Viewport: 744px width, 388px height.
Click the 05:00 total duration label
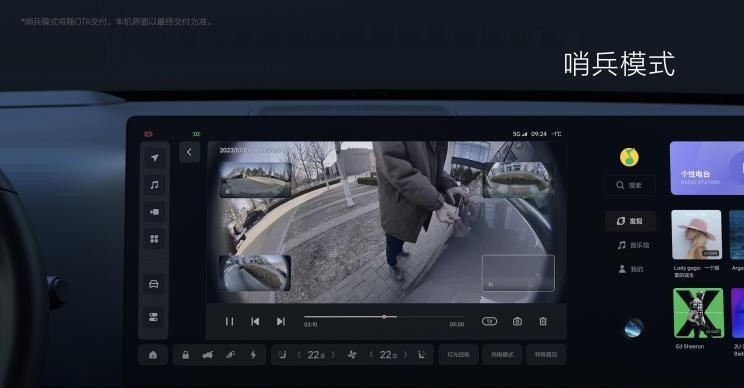coord(456,324)
